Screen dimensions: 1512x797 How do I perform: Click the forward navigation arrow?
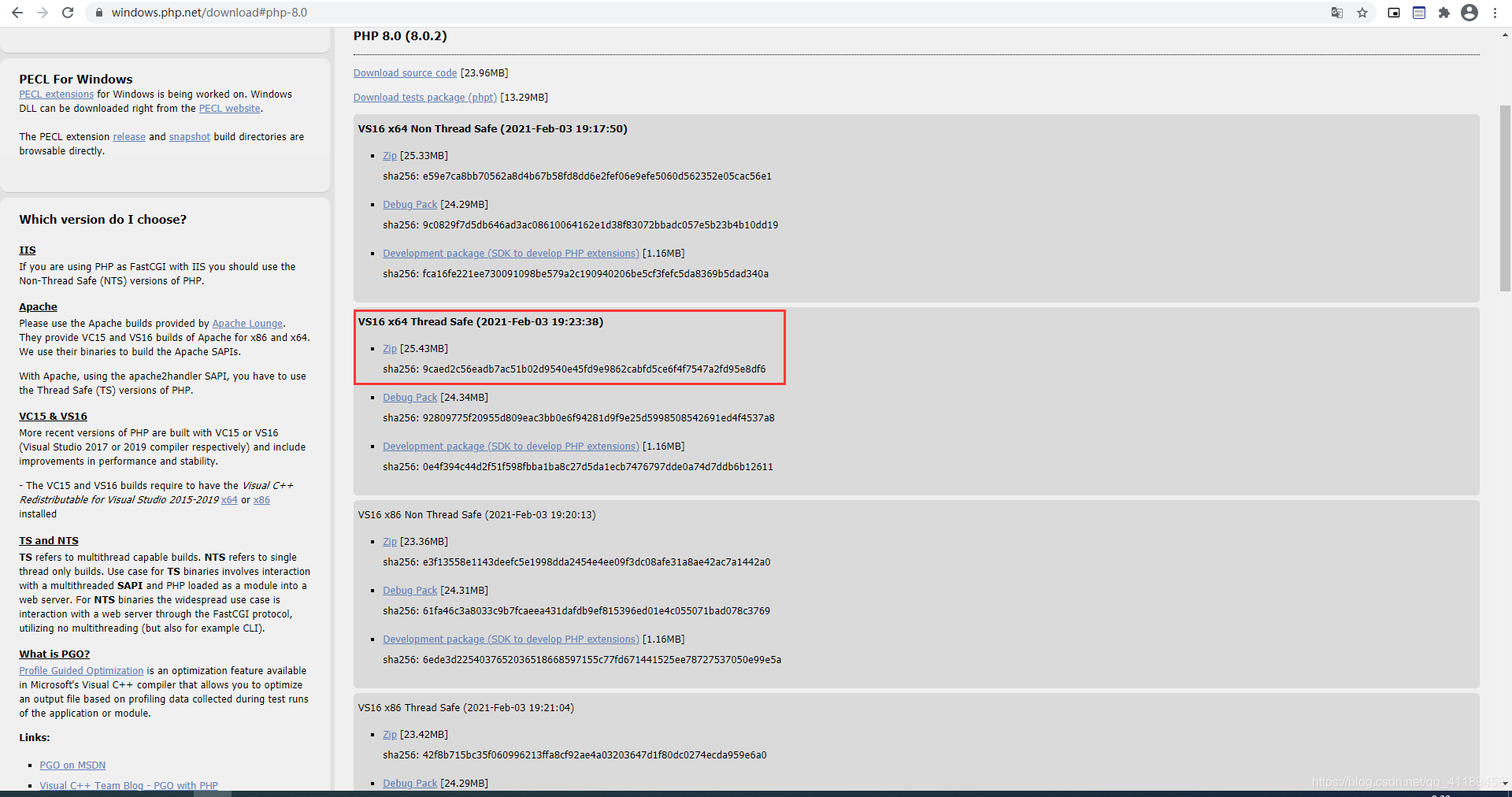[x=43, y=13]
